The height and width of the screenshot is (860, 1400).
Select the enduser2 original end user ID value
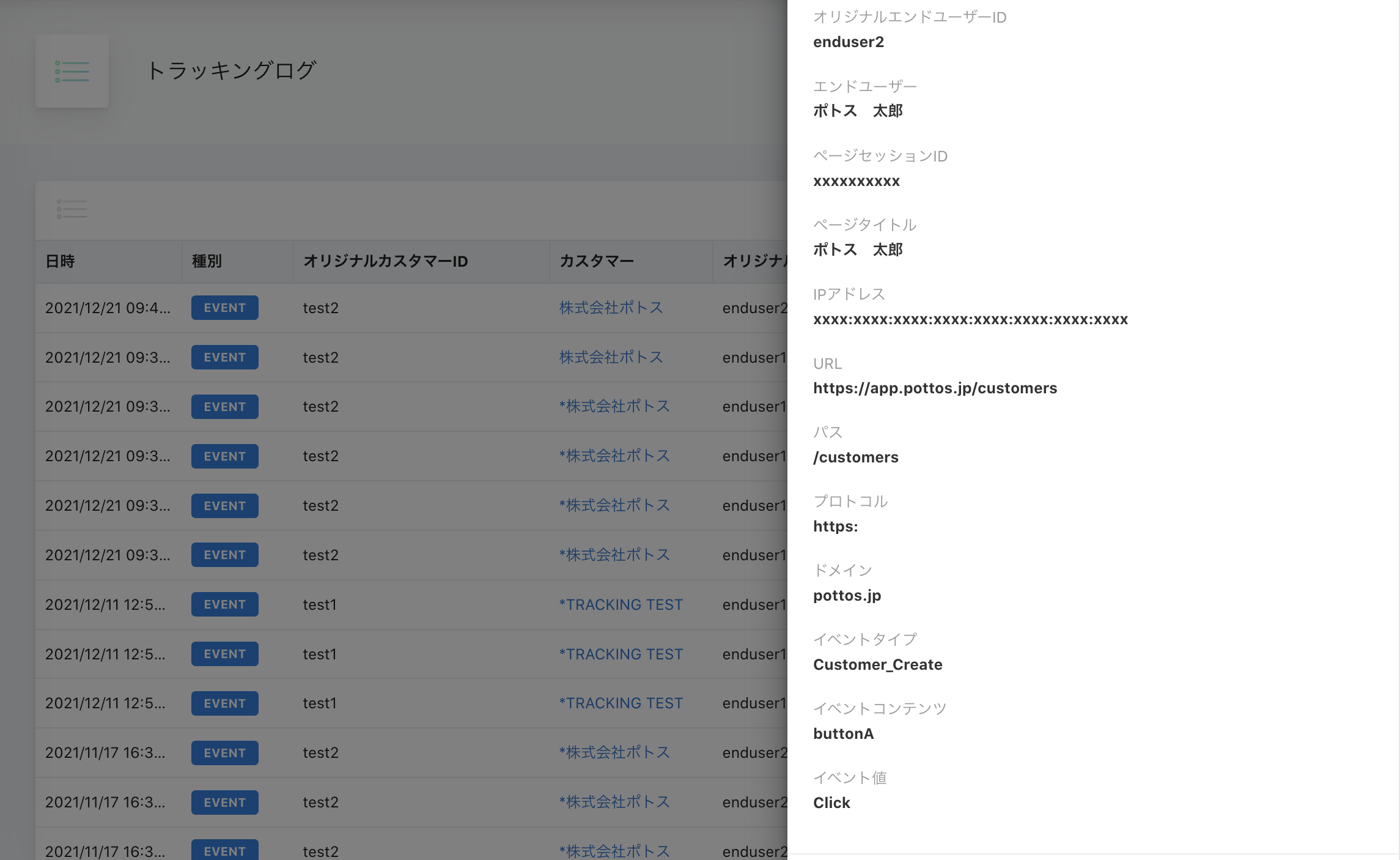pos(849,42)
